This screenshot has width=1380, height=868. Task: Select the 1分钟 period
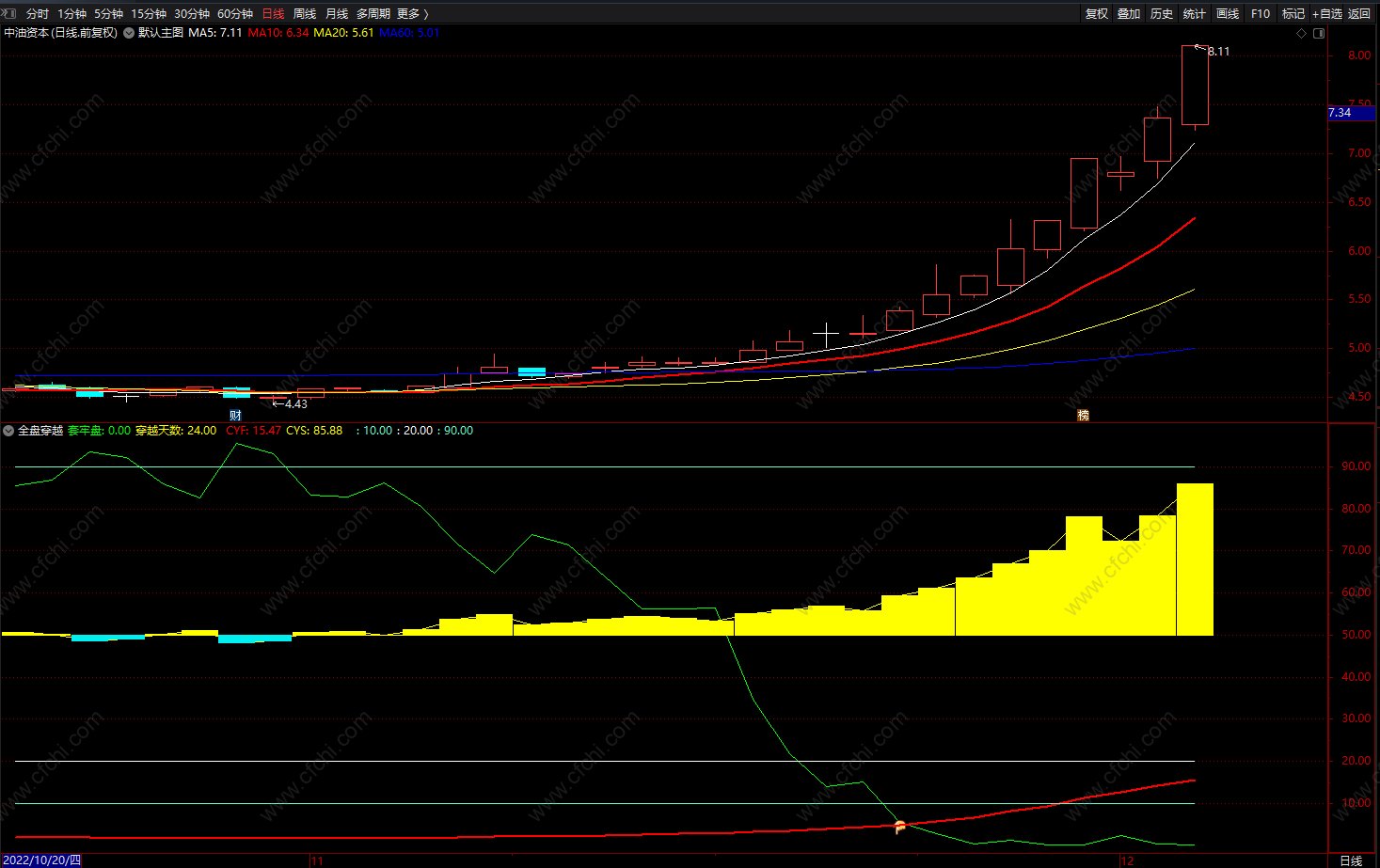click(x=71, y=14)
